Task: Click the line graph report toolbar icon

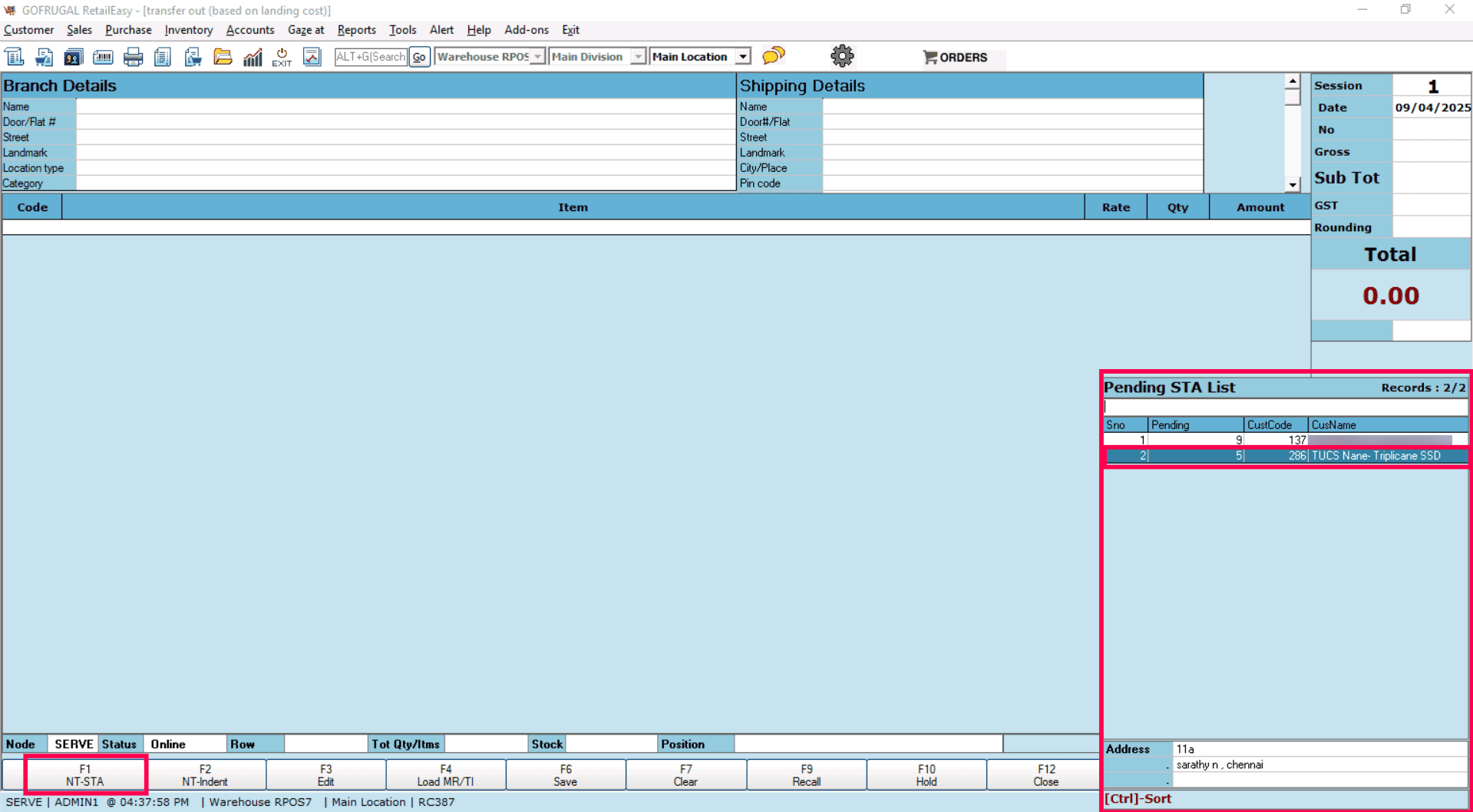Action: [312, 57]
